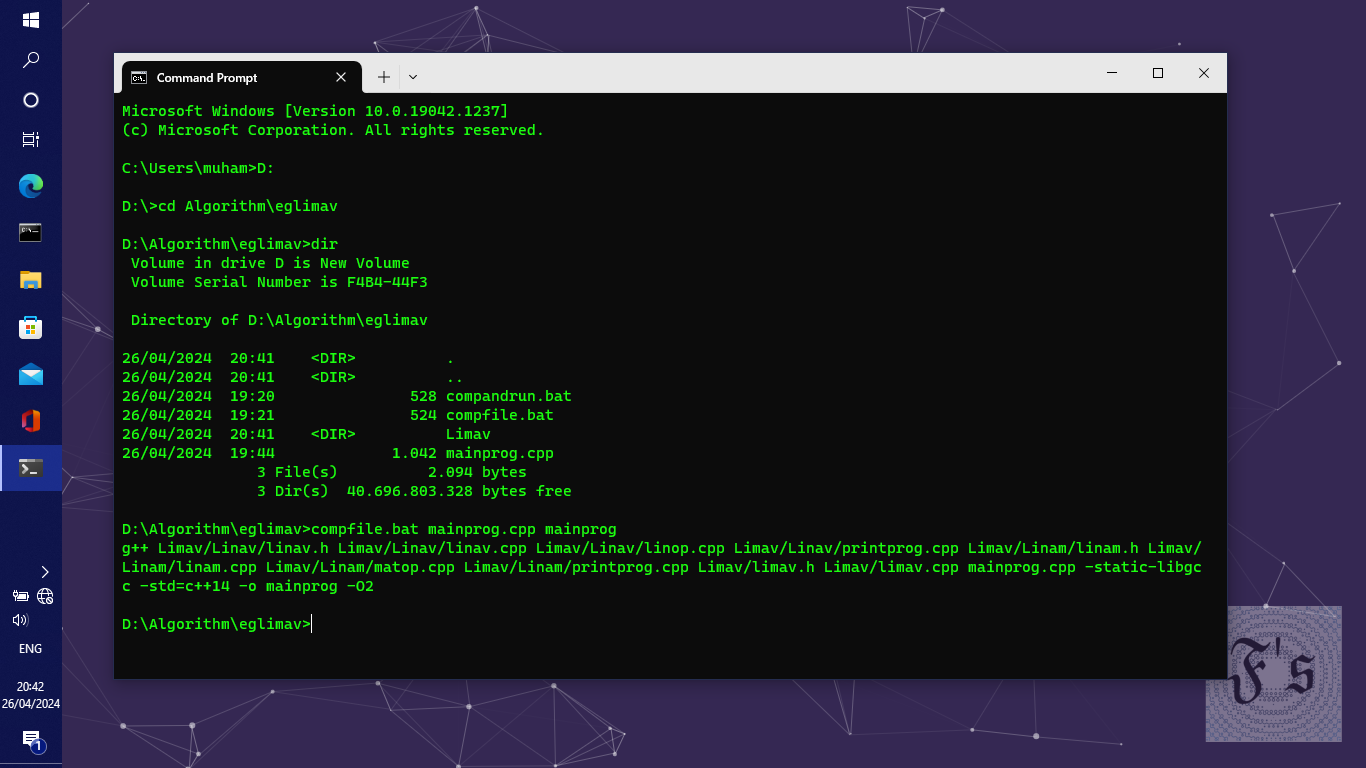Click the final prompt line with the cursor
This screenshot has height=768, width=1366.
pyautogui.click(x=217, y=624)
